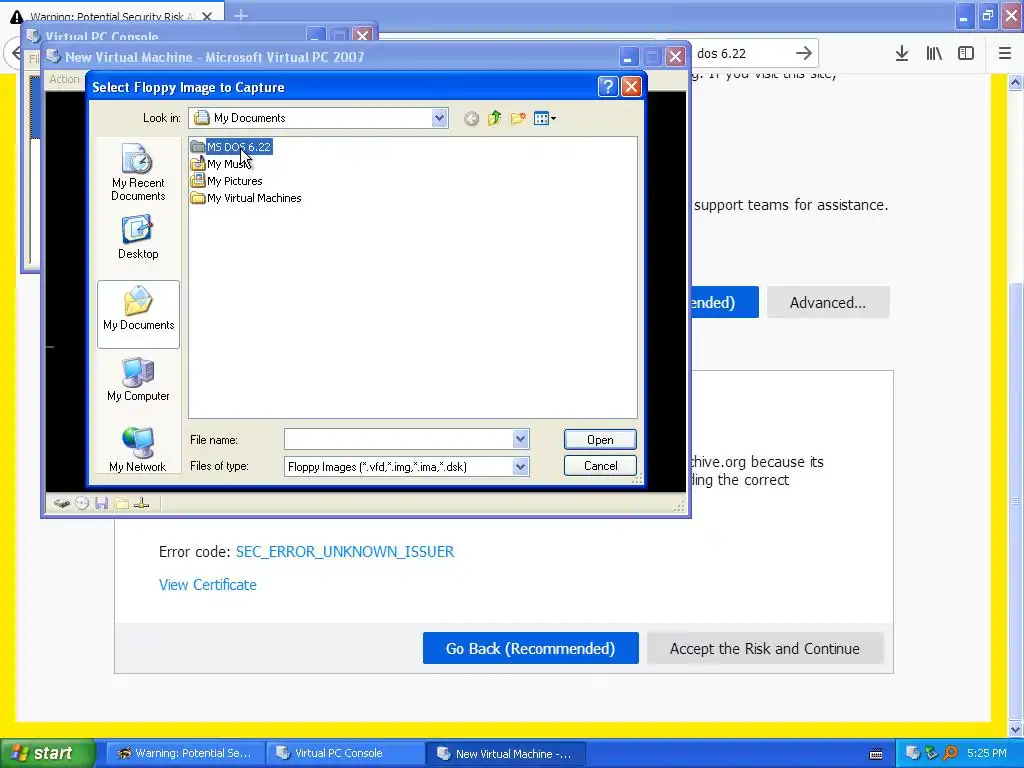This screenshot has width=1024, height=768.
Task: Click the shared folder icon in VM status bar
Action: [x=121, y=503]
